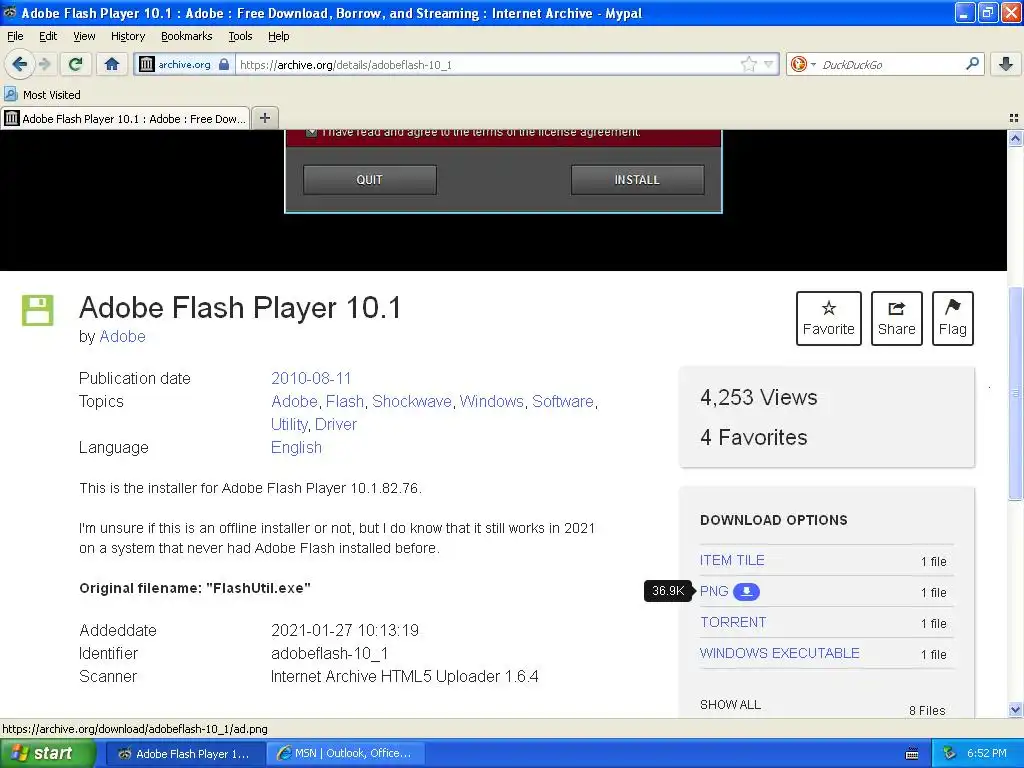
Task: Go back to previous page
Action: point(19,64)
